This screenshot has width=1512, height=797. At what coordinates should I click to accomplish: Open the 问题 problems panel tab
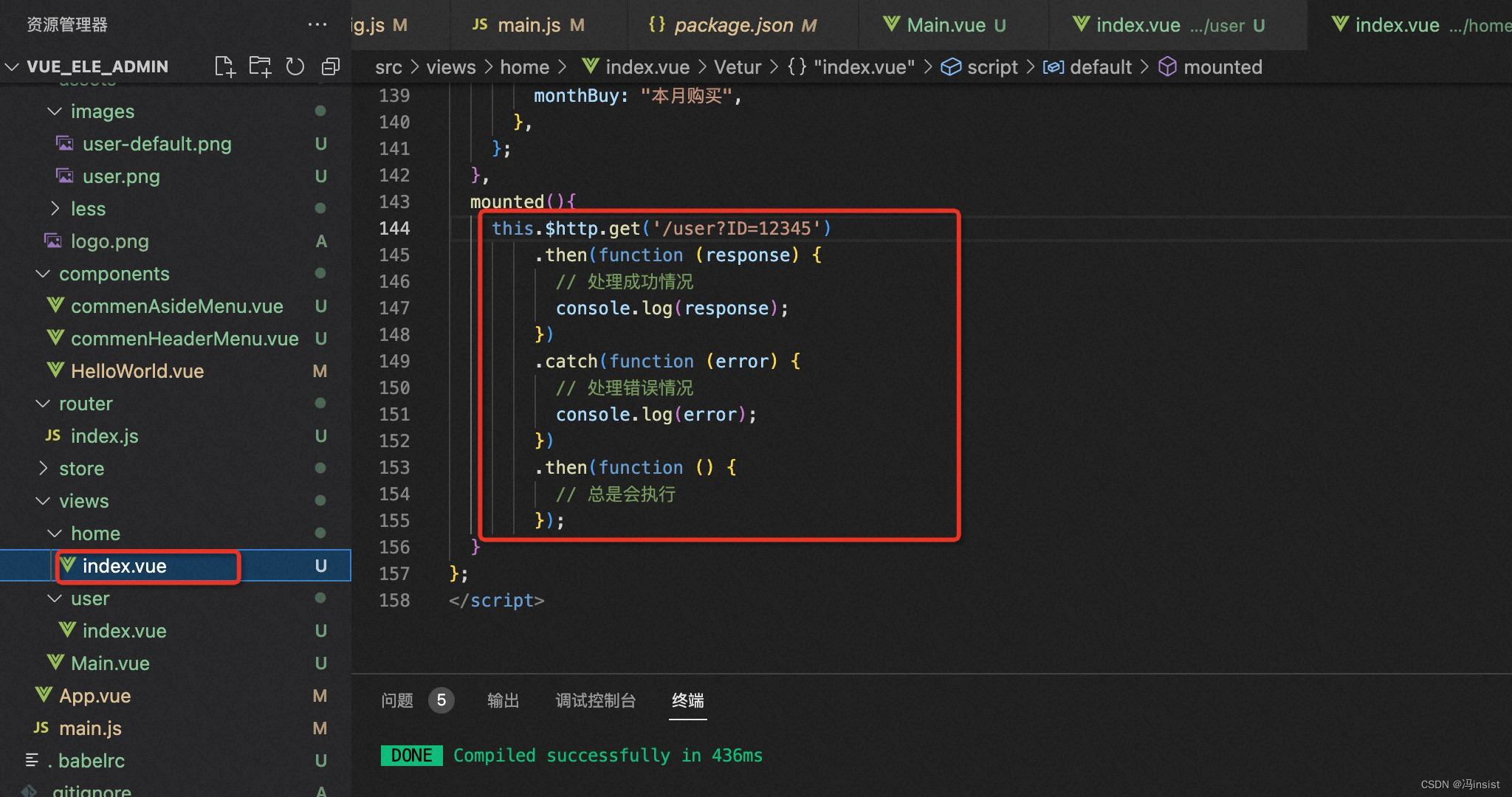tap(397, 700)
